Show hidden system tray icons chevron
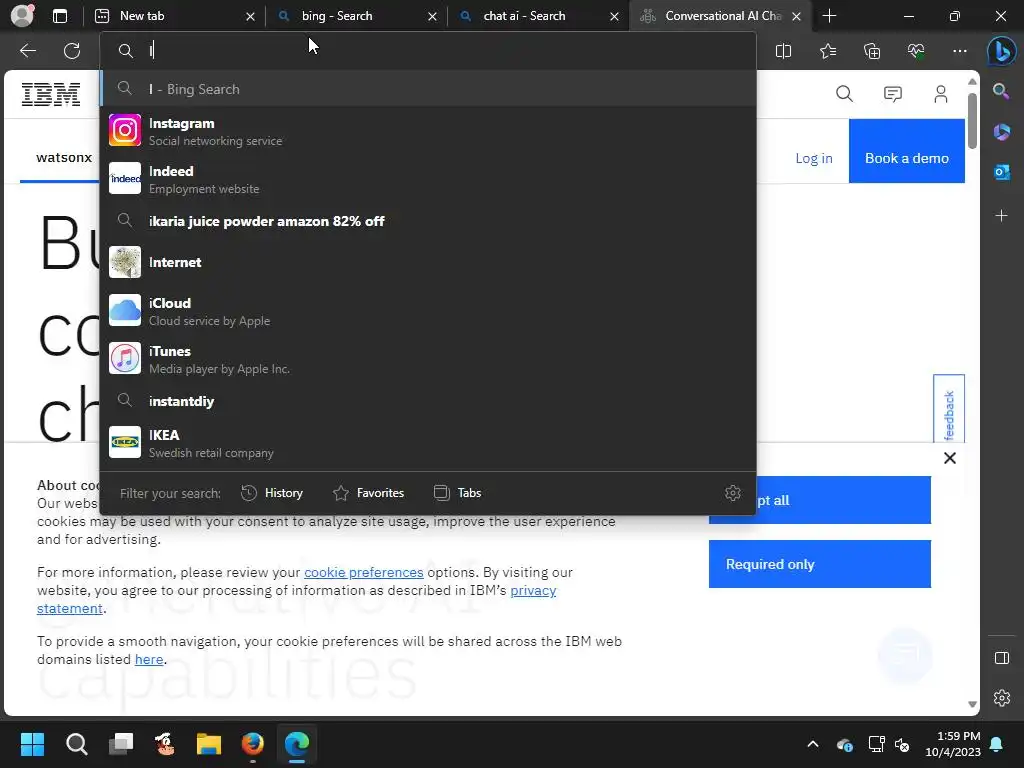 (813, 744)
